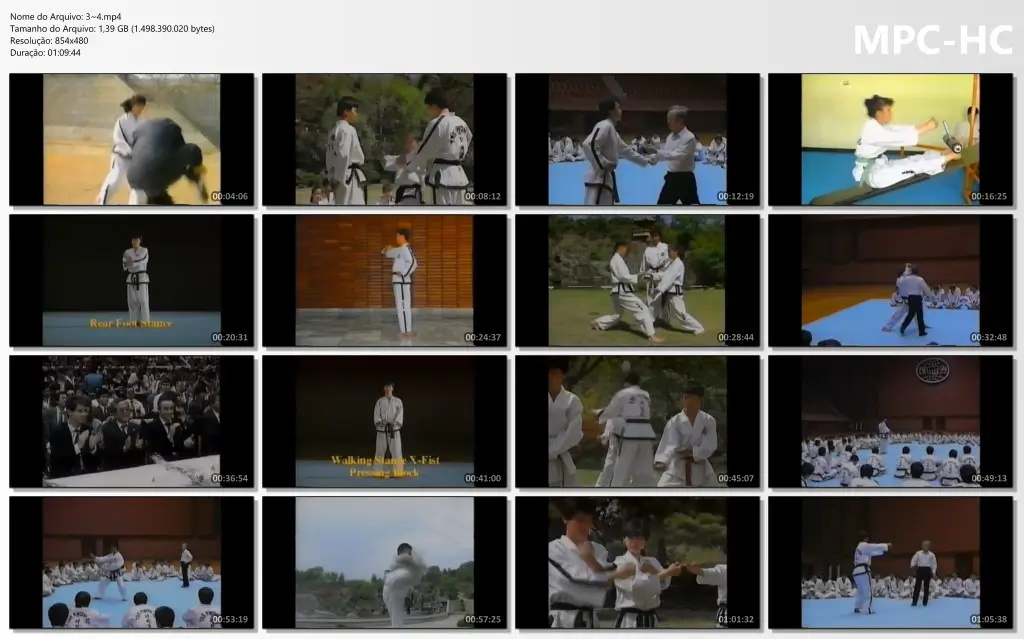Open the thumbnail at 00:45:07
Viewport: 1024px width, 639px height.
pos(637,421)
